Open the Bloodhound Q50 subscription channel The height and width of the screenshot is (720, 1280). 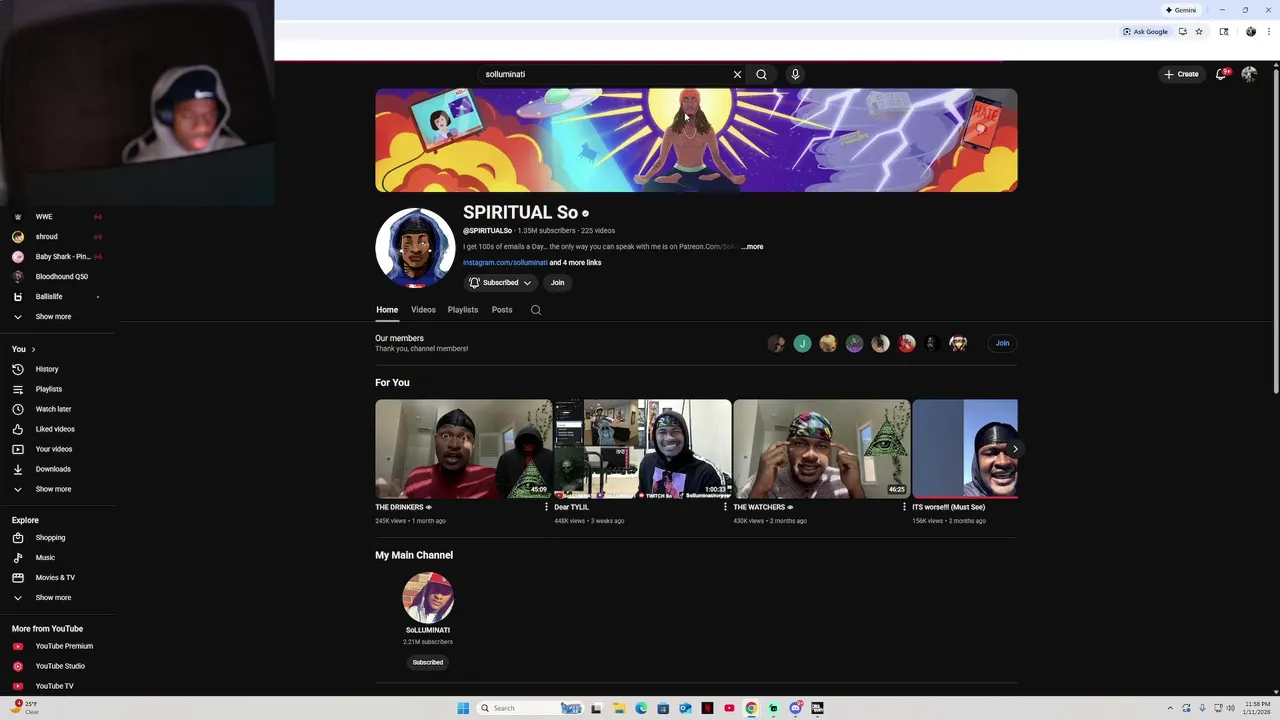[x=61, y=277]
